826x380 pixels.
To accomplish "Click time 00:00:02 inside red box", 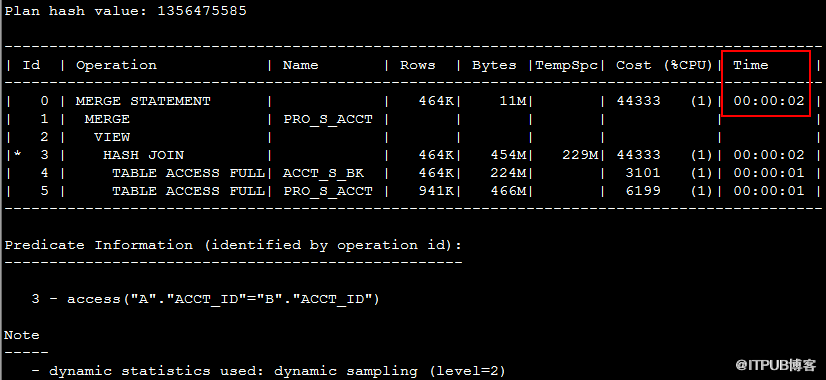I will 769,101.
